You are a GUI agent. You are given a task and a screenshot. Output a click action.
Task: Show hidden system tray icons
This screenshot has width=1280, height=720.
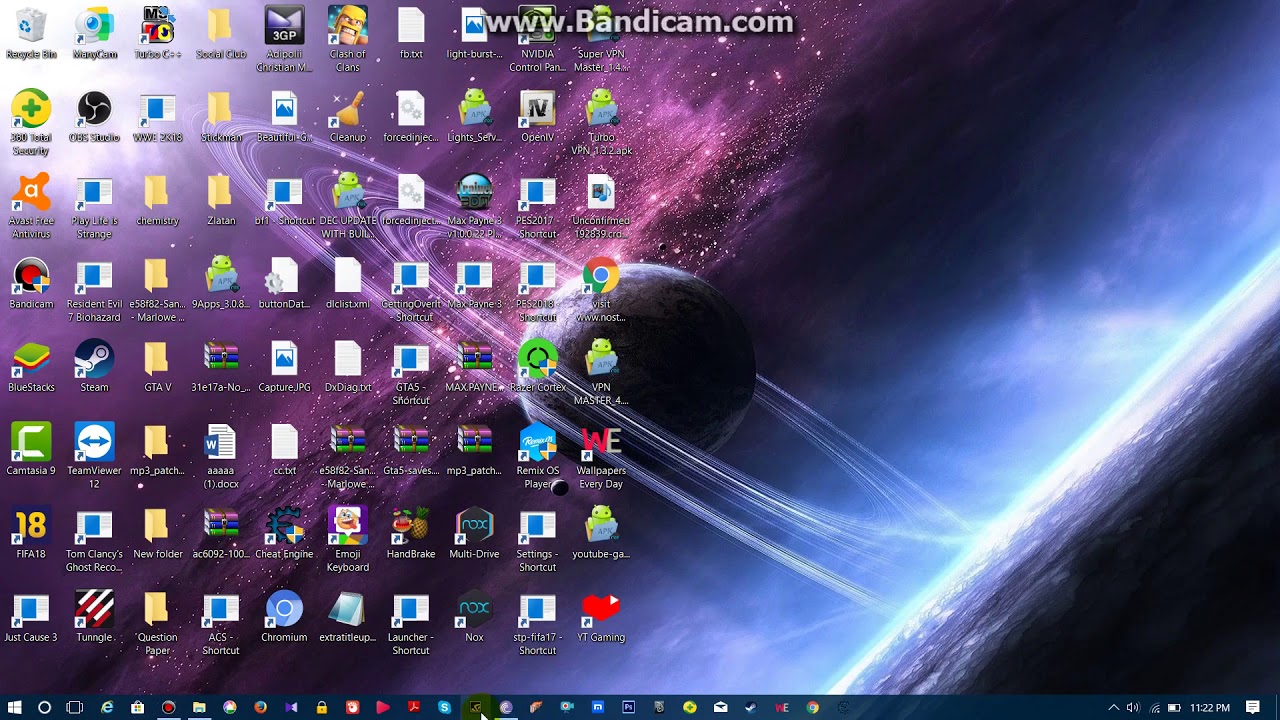(x=1113, y=707)
